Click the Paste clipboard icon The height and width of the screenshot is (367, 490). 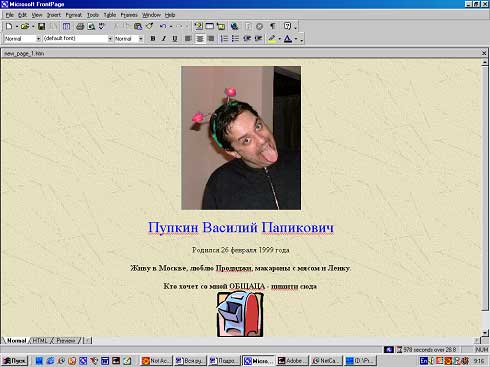pyautogui.click(x=138, y=26)
